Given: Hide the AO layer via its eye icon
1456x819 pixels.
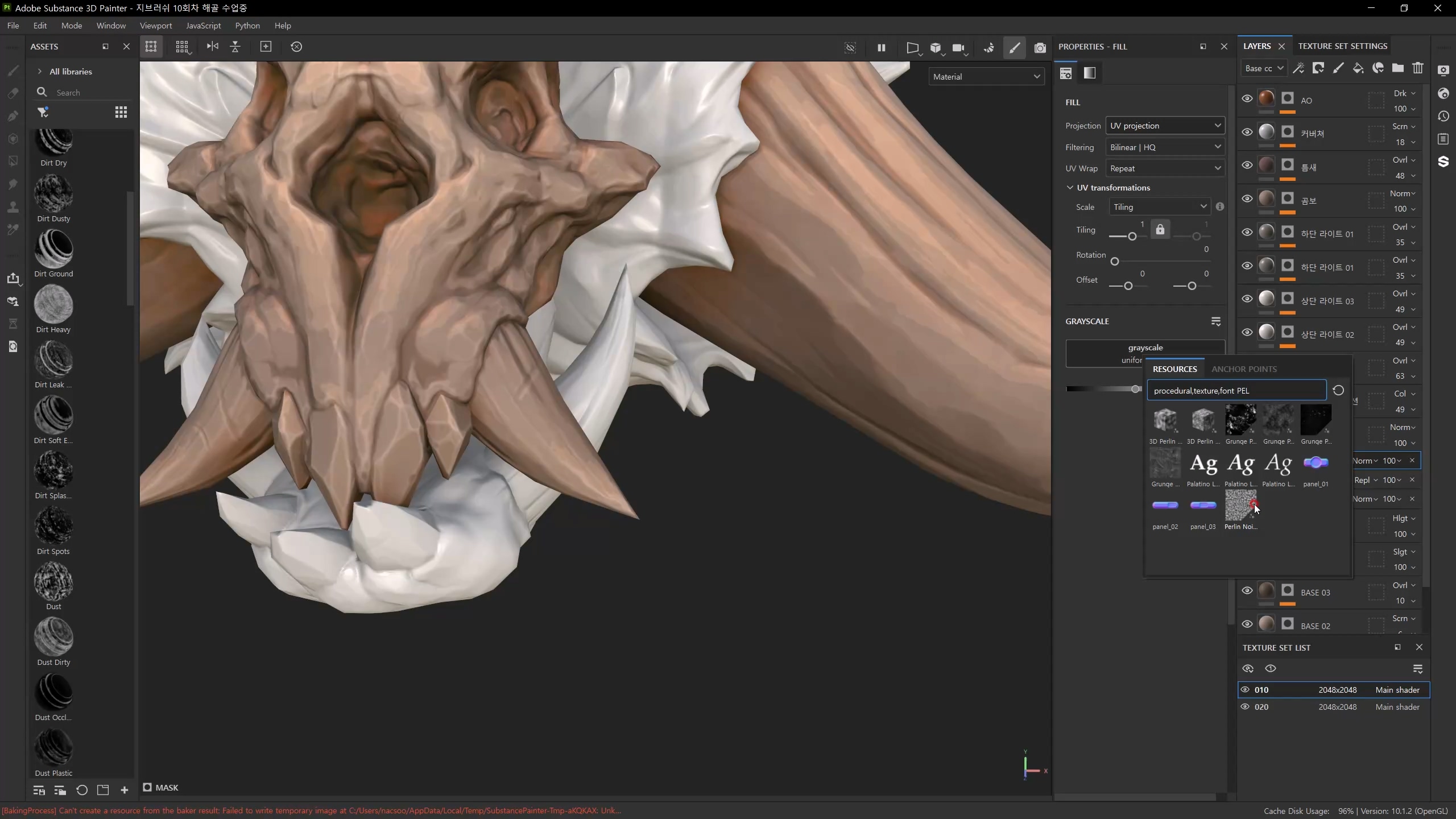Looking at the screenshot, I should 1247,98.
